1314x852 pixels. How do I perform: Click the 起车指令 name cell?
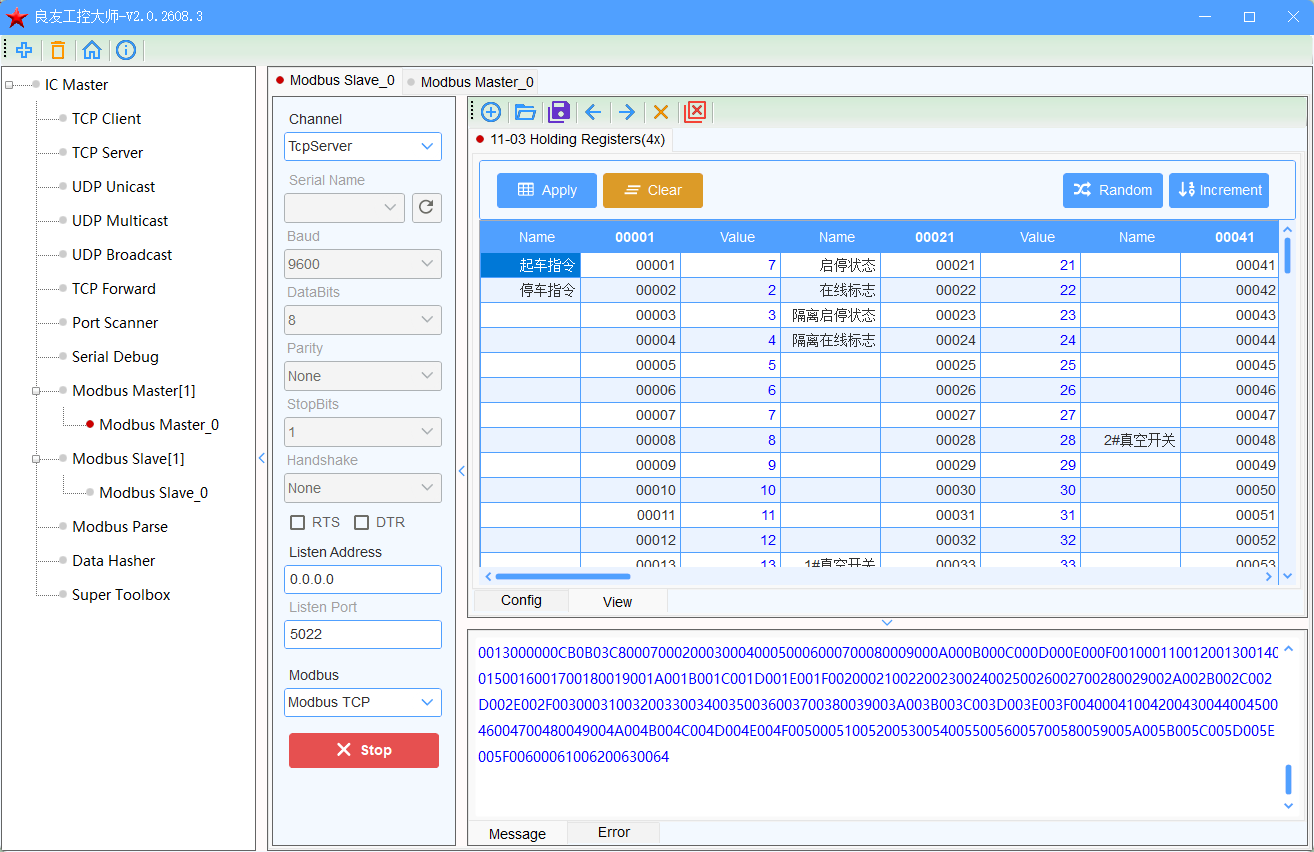(x=531, y=265)
